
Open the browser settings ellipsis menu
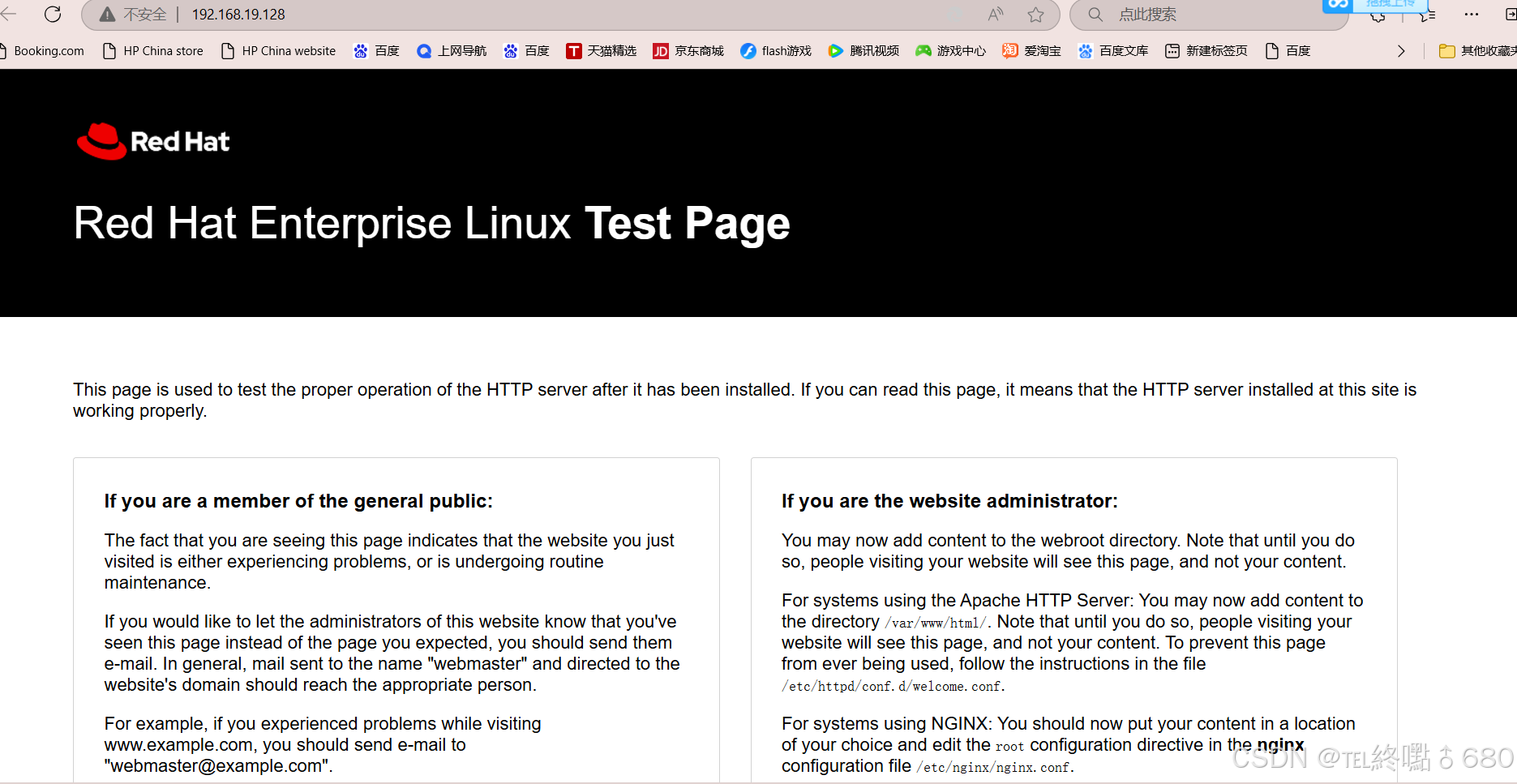click(1472, 15)
